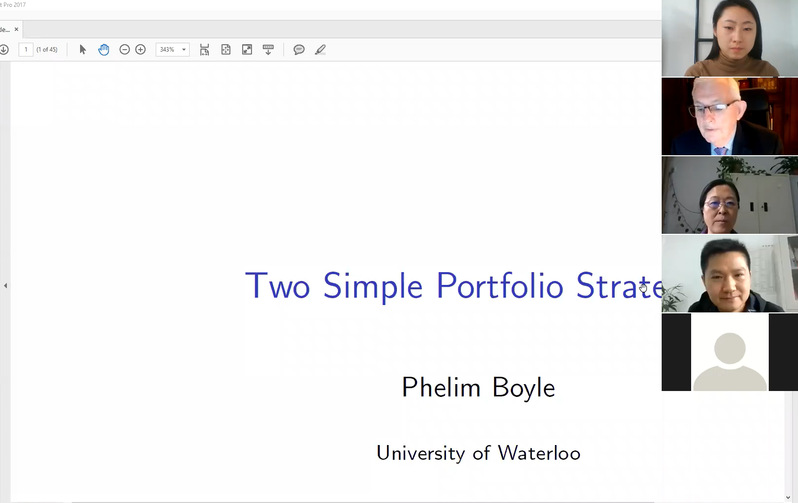The width and height of the screenshot is (798, 503).
Task: Click the zoom out minus button
Action: point(124,49)
